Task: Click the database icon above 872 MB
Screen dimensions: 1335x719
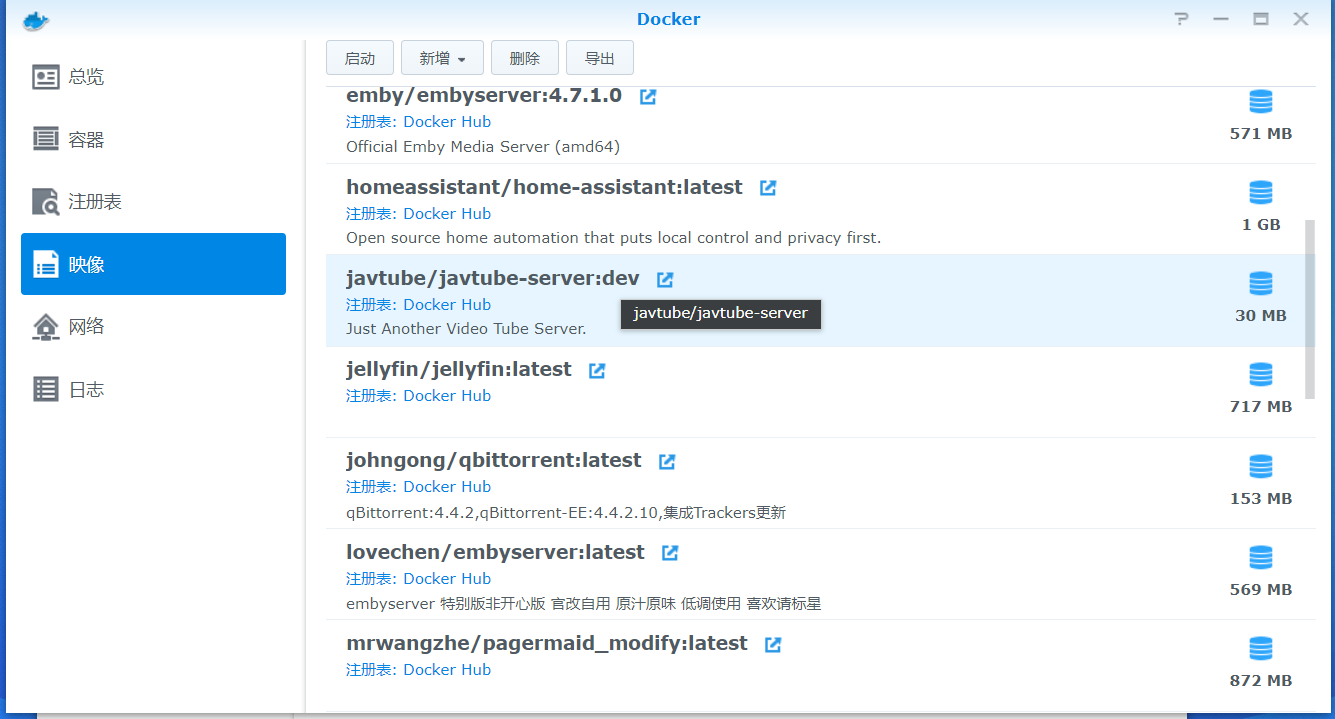Action: coord(1261,648)
